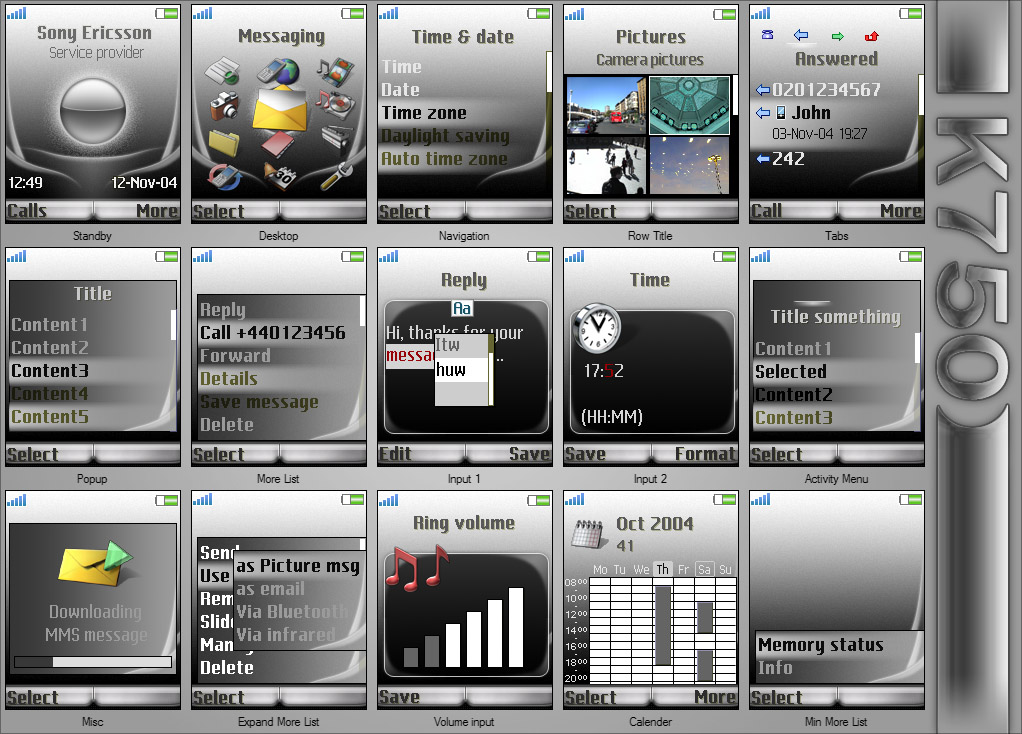Click the mobile phone icon beside John
The image size is (1022, 734).
(781, 113)
